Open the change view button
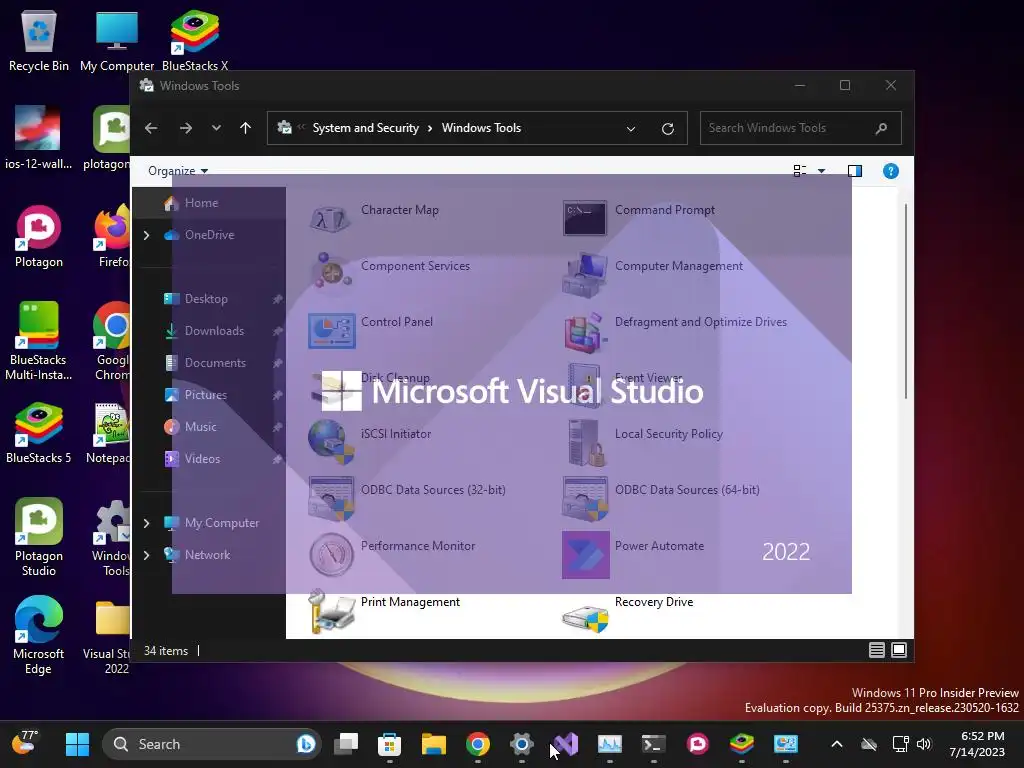 pyautogui.click(x=799, y=171)
